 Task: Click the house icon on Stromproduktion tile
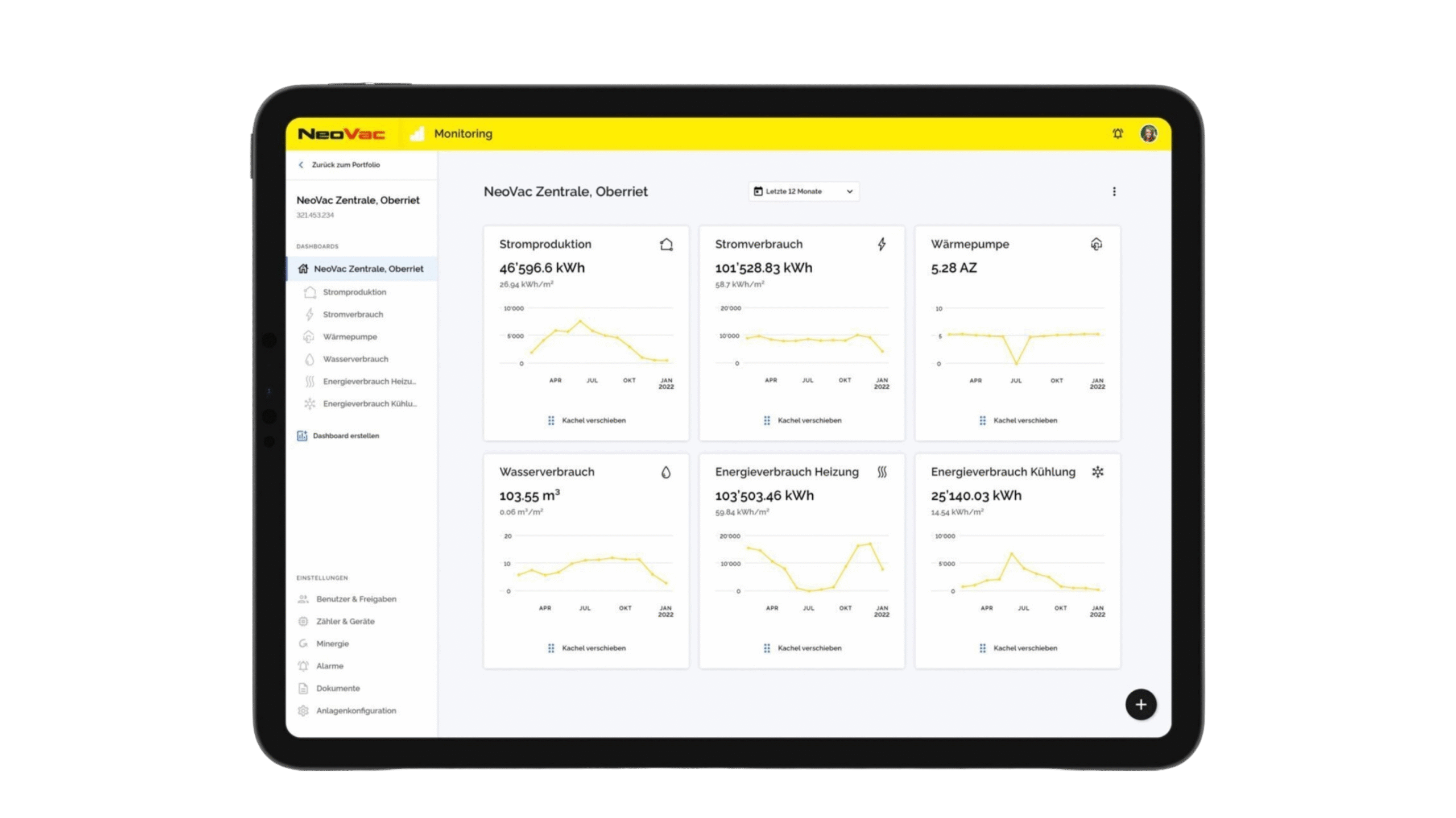[666, 244]
